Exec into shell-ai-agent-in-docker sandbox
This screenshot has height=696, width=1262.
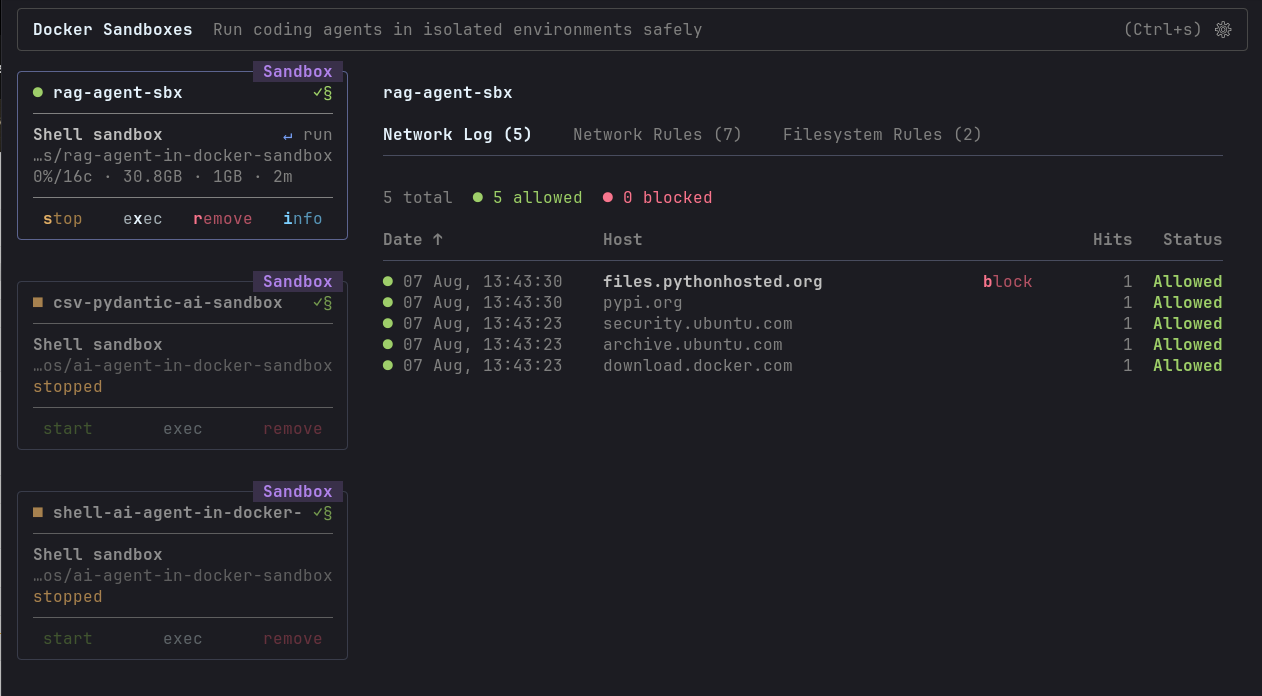click(x=183, y=639)
